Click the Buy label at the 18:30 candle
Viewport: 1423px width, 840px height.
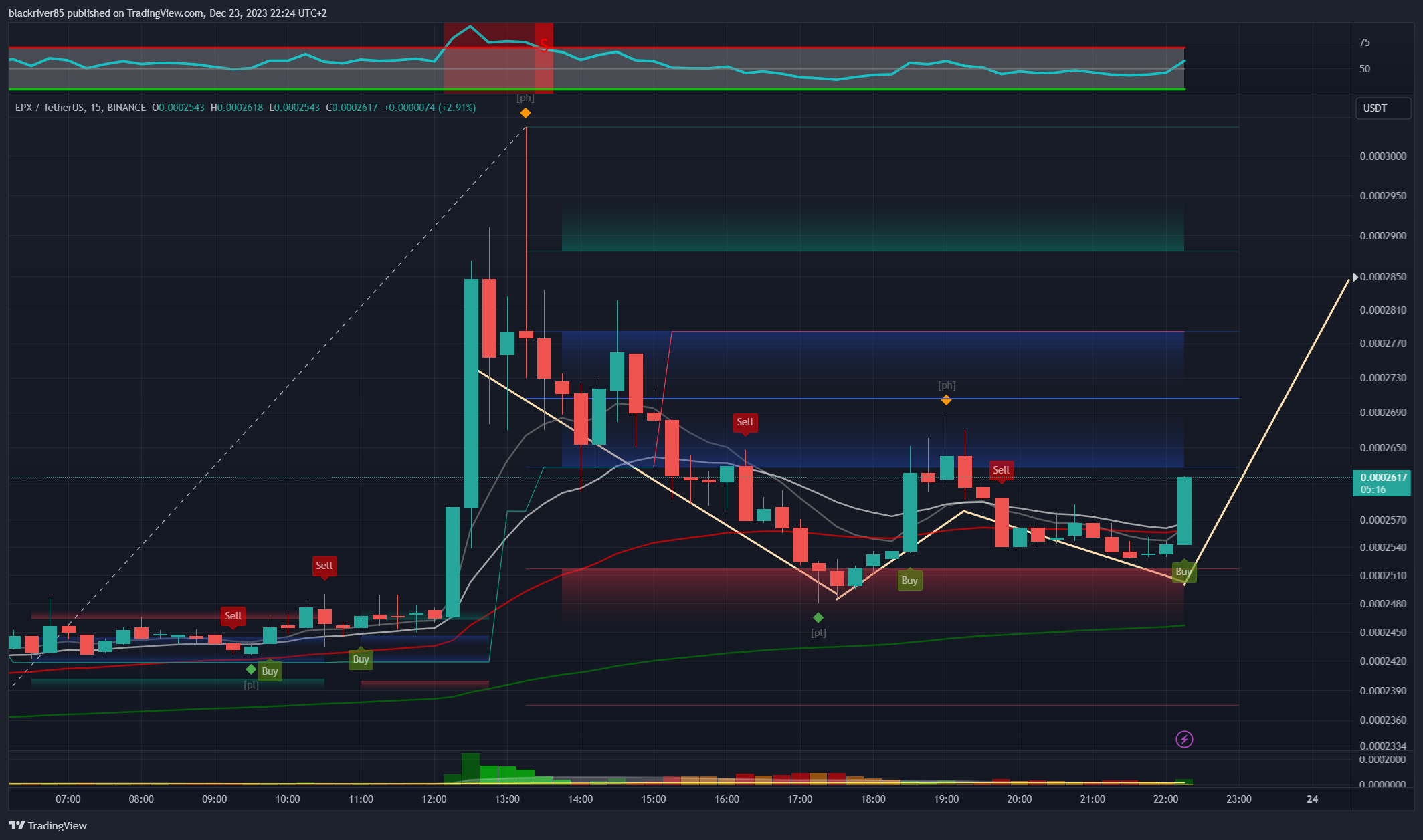(x=909, y=581)
